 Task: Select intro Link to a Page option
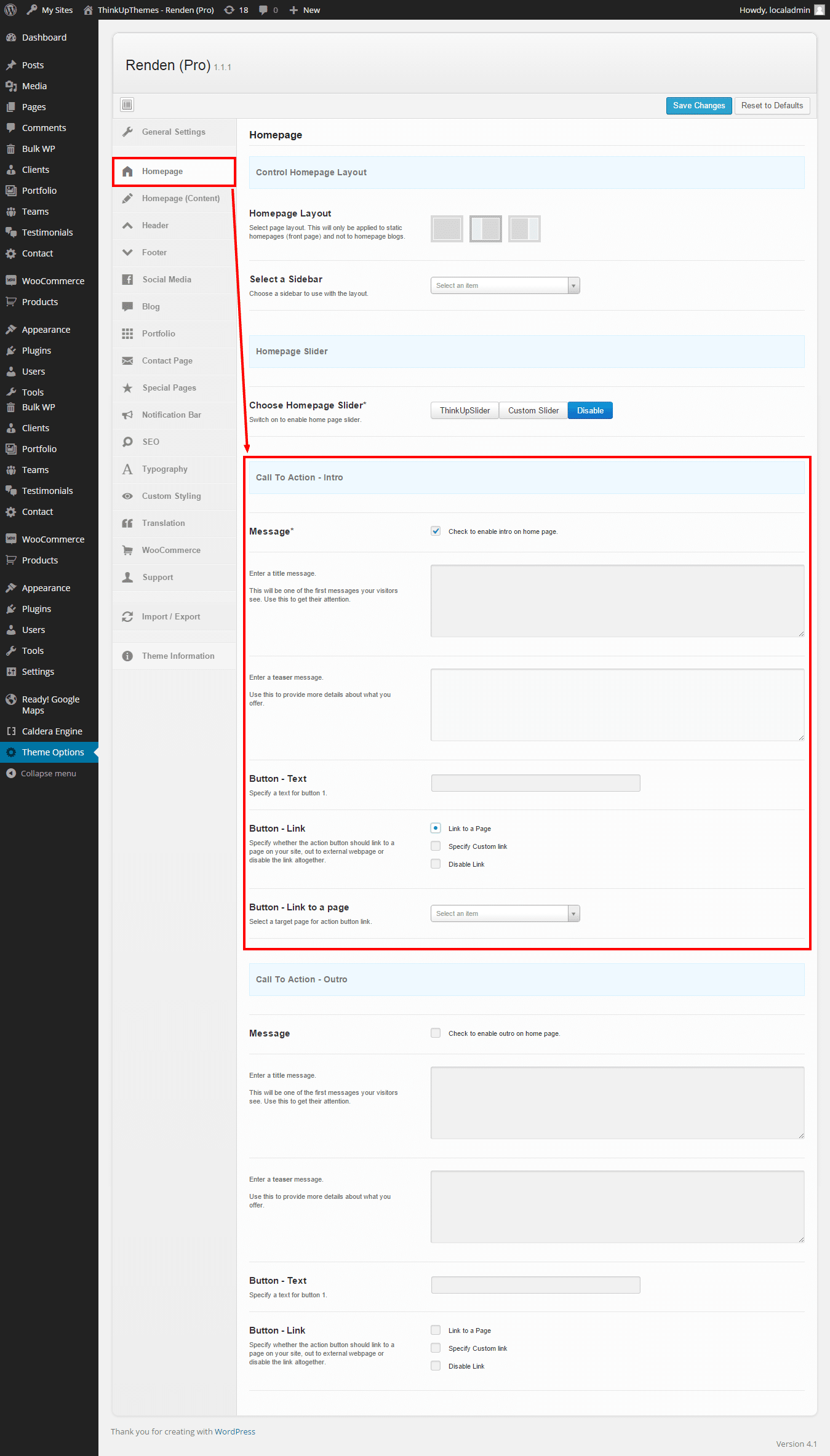436,828
